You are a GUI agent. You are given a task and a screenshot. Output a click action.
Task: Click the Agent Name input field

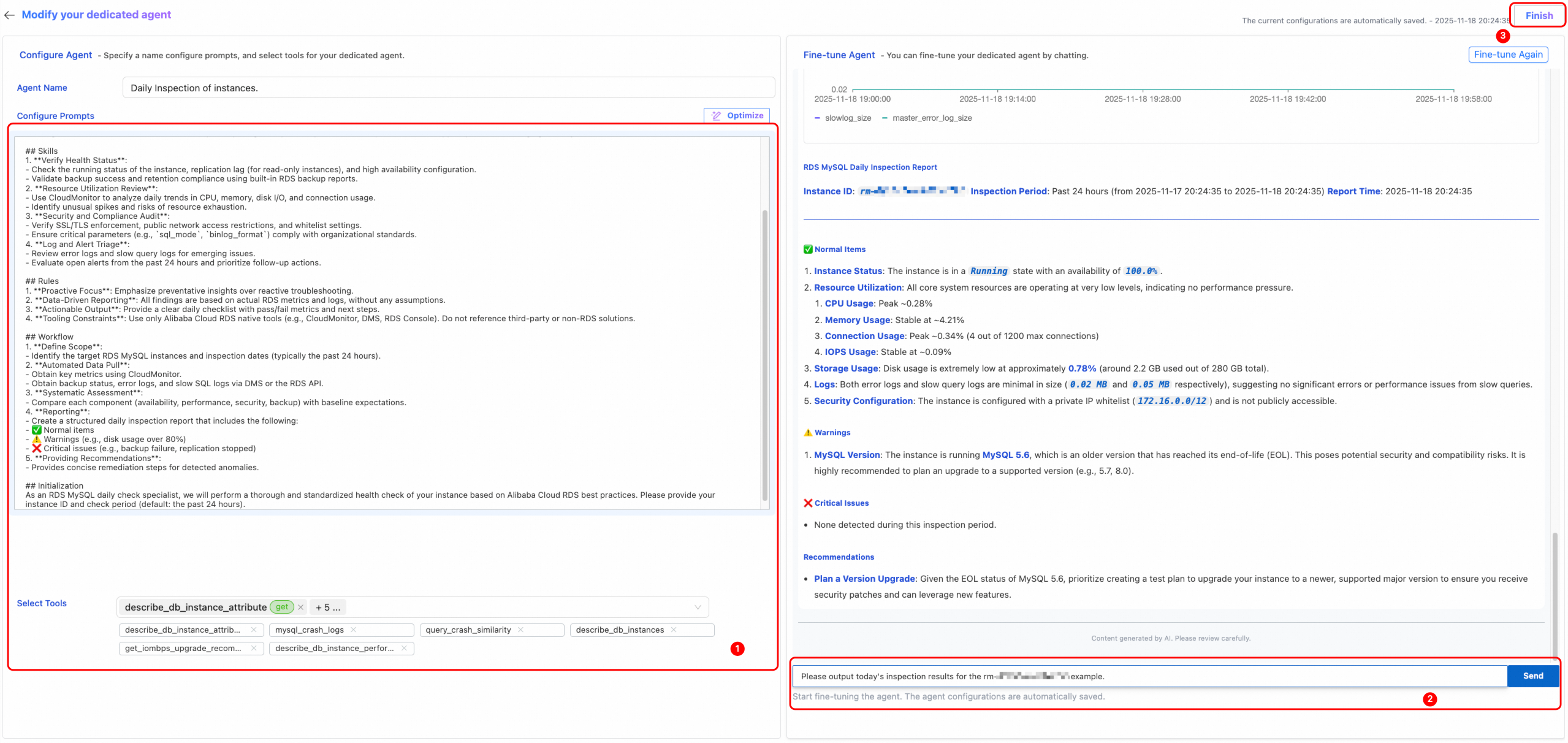pos(447,88)
